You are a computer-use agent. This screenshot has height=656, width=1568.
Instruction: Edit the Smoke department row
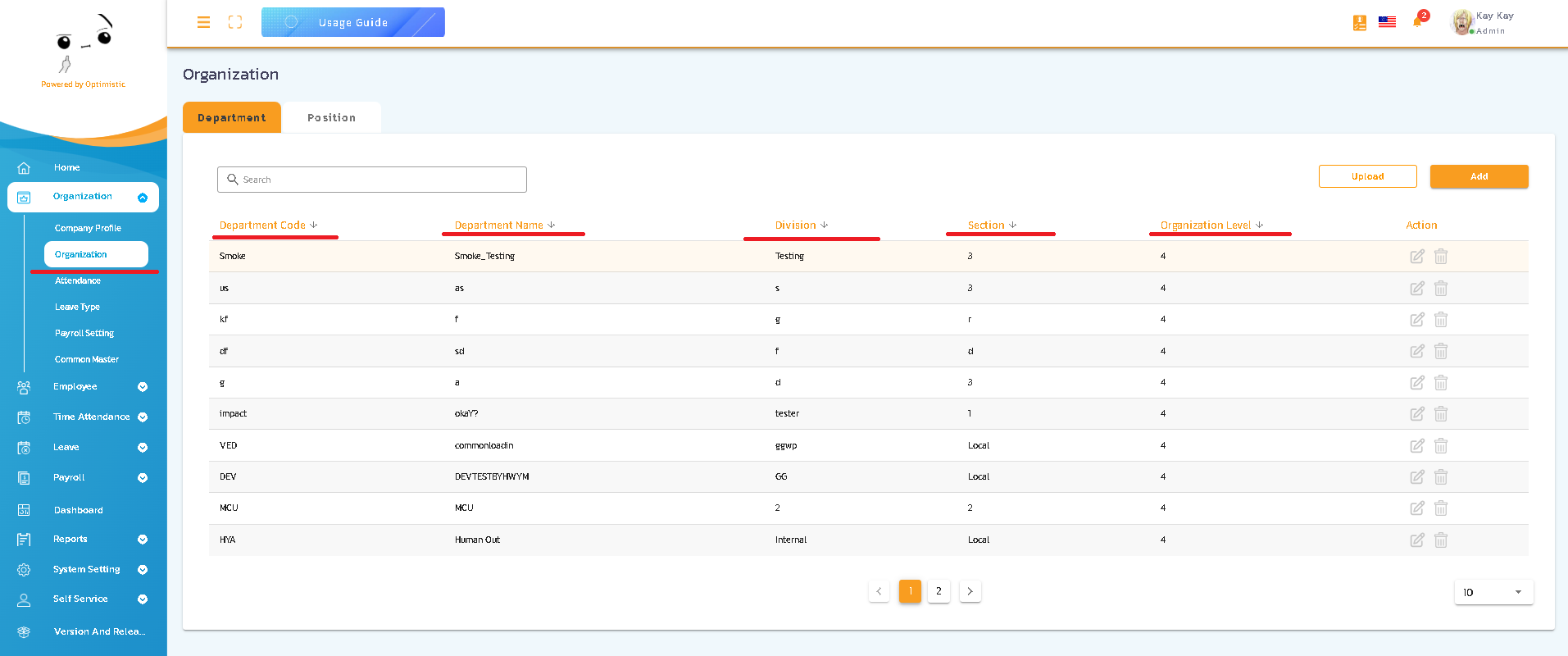coord(1416,257)
